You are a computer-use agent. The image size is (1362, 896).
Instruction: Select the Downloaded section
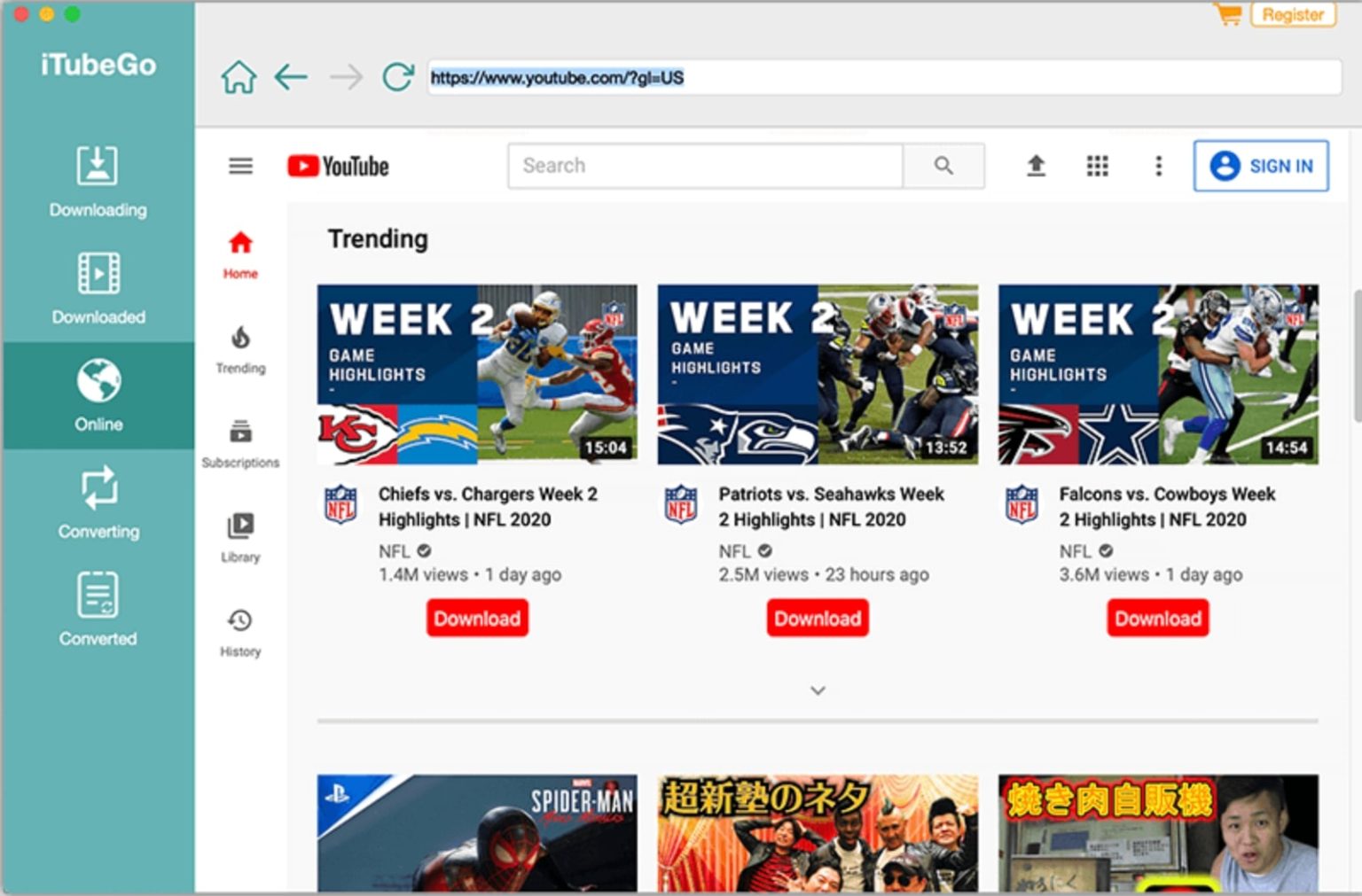(98, 288)
